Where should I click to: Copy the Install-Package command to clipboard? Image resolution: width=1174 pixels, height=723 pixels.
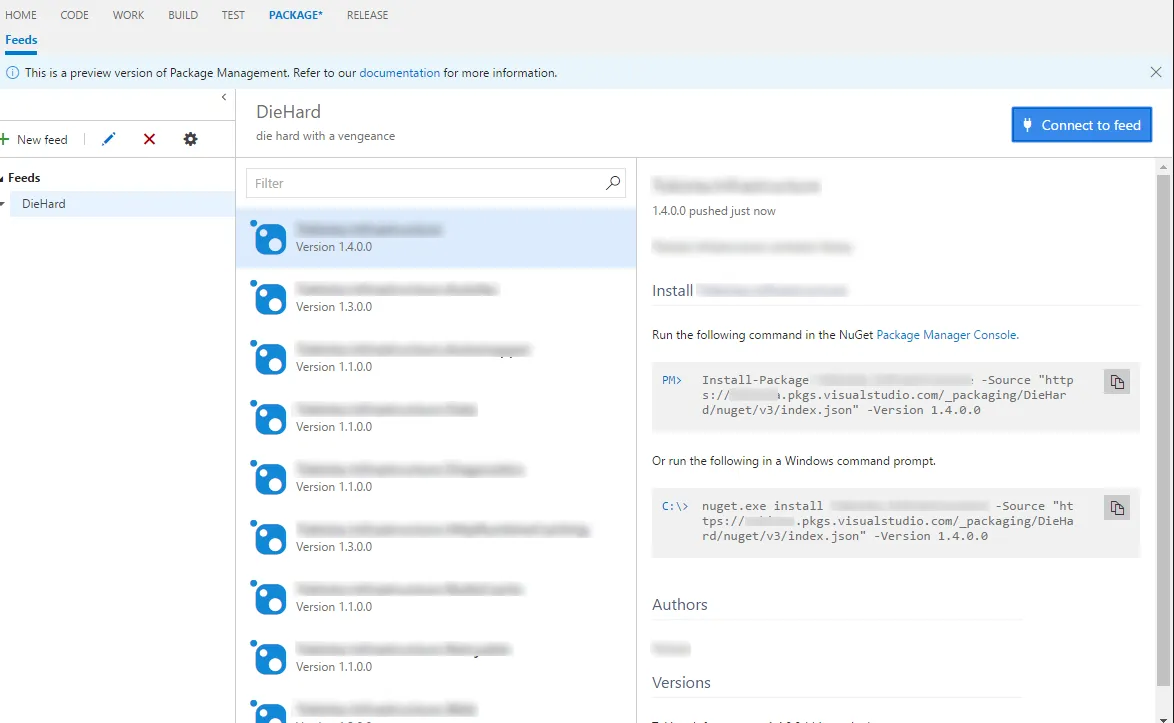1116,381
